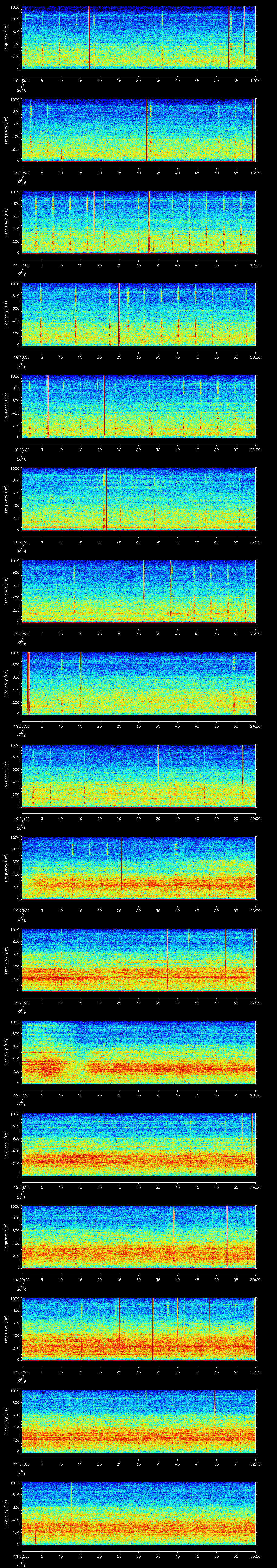Click Frequency (Hz) axis label of 19:16:00 panel
Image resolution: width=277 pixels, height=1568 pixels.
coord(6,38)
